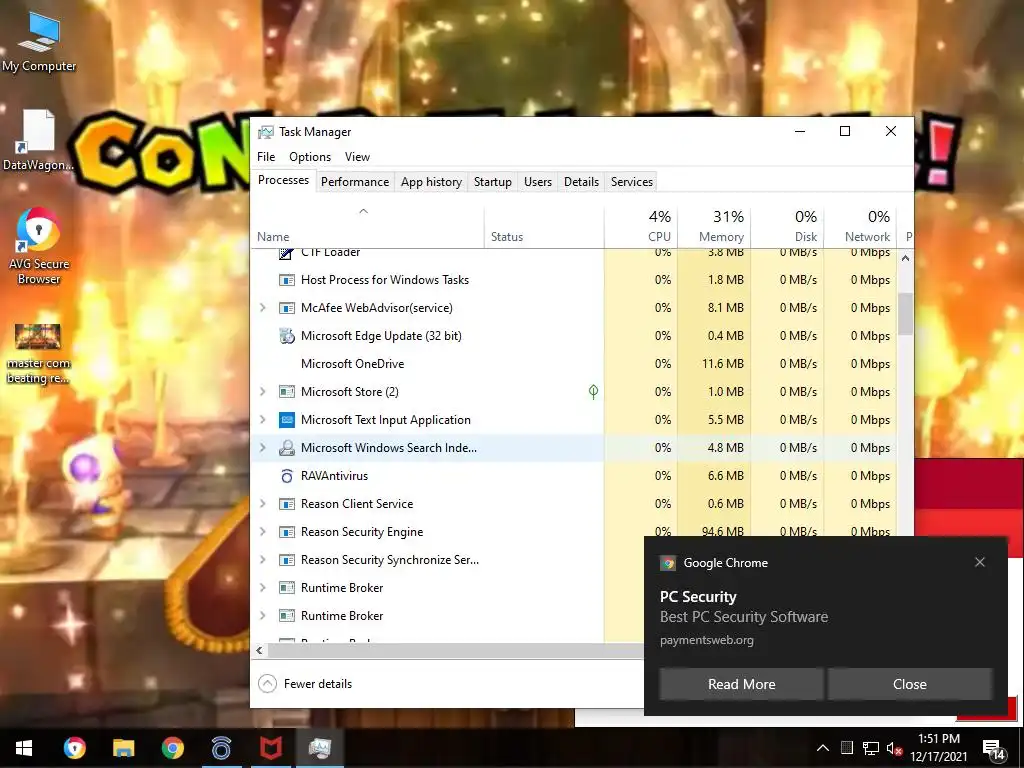Click the green leaf status icon on the Microsoft Store row
Image resolution: width=1024 pixels, height=768 pixels.
pyautogui.click(x=593, y=392)
